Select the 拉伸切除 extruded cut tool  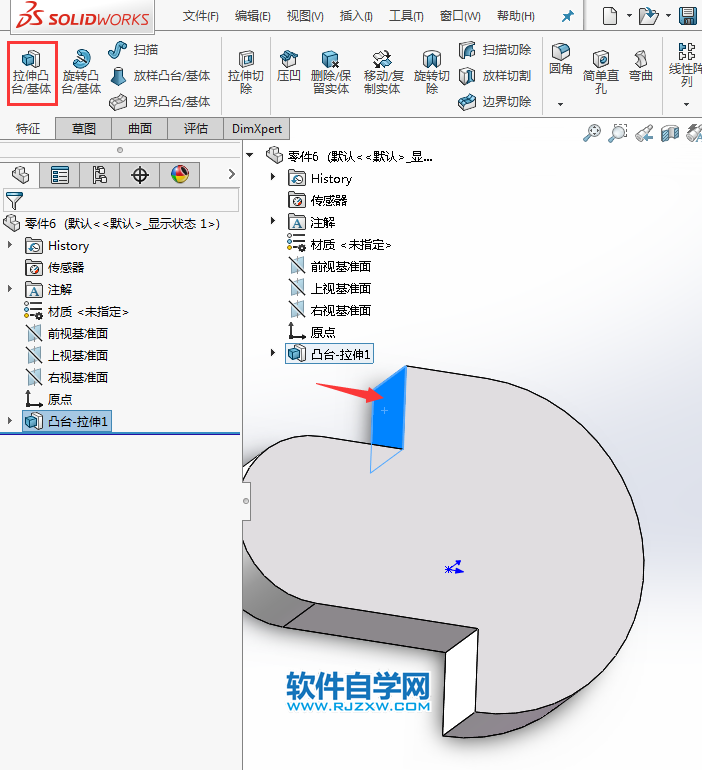(x=246, y=73)
